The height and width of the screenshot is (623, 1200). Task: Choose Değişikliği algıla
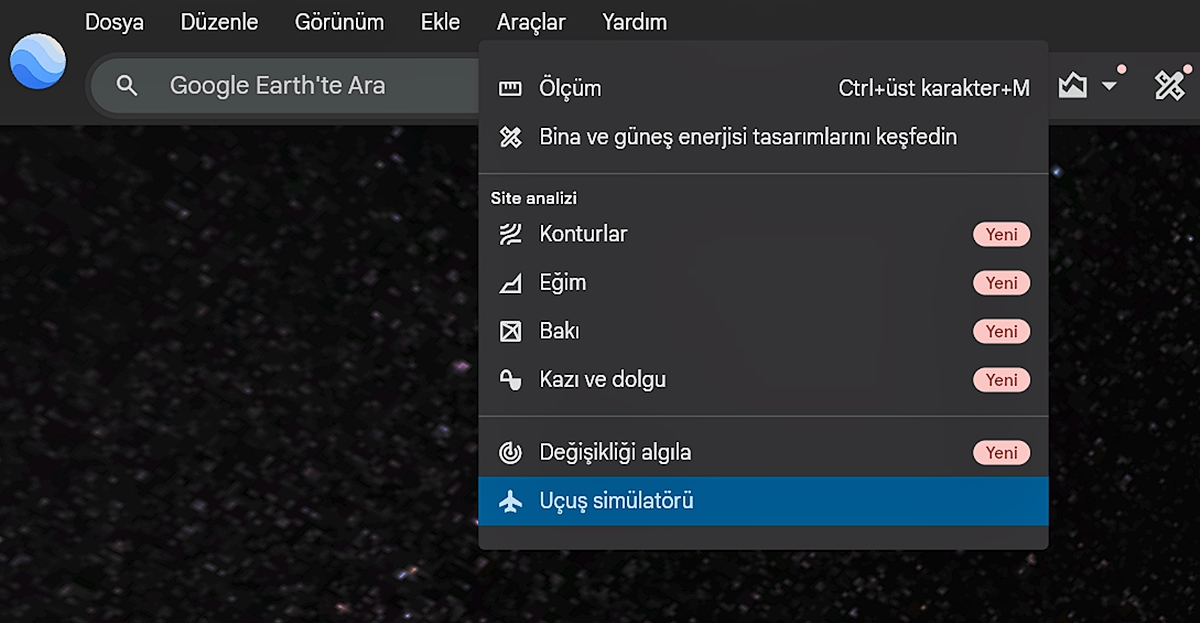pos(763,453)
